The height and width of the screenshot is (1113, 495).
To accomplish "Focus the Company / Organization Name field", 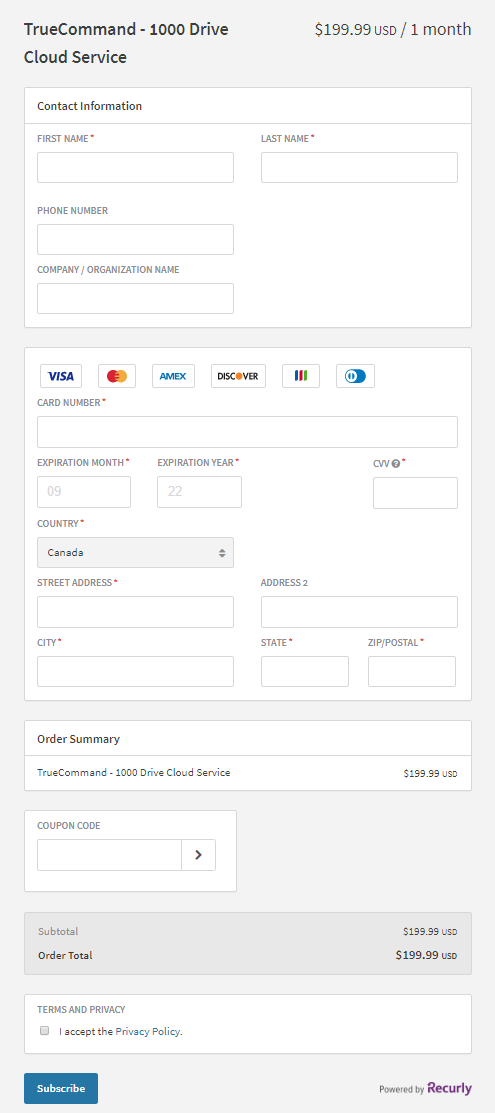I will [136, 298].
